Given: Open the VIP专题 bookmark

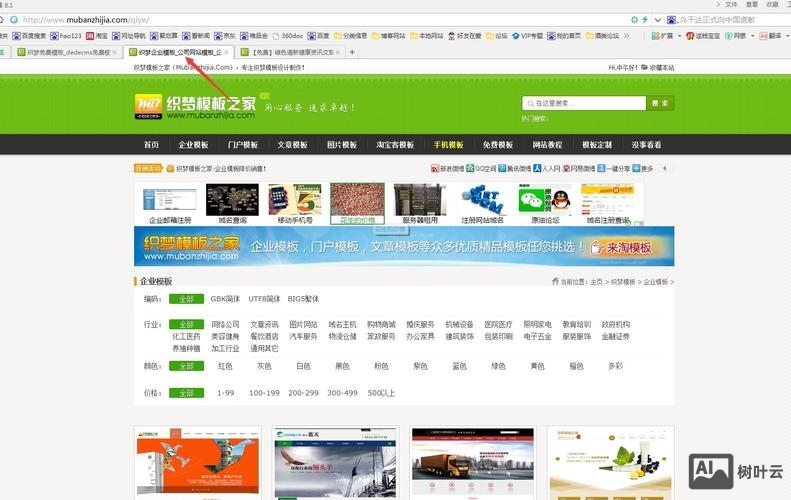Looking at the screenshot, I should tap(527, 36).
